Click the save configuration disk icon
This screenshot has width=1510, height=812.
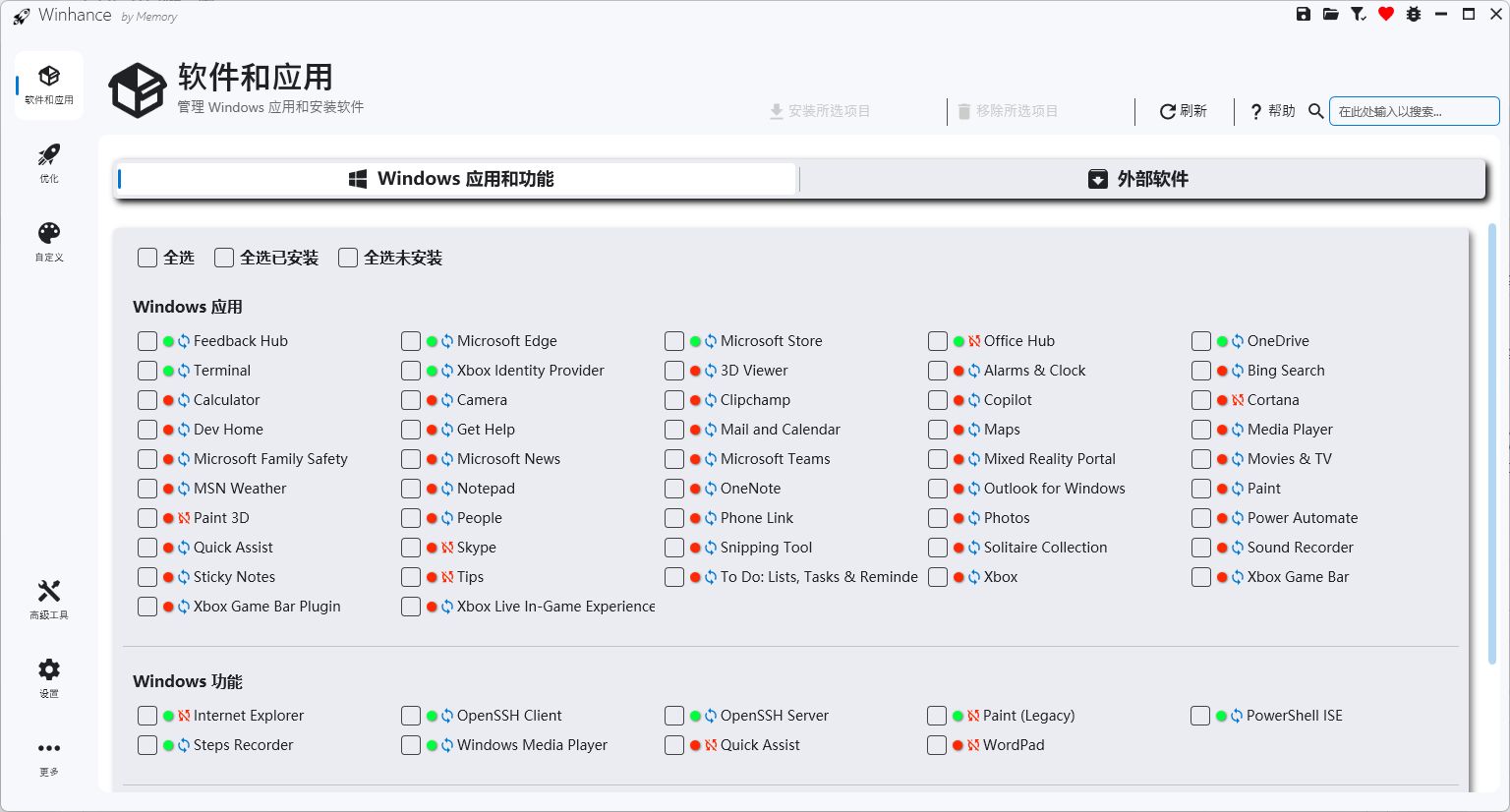1303,14
